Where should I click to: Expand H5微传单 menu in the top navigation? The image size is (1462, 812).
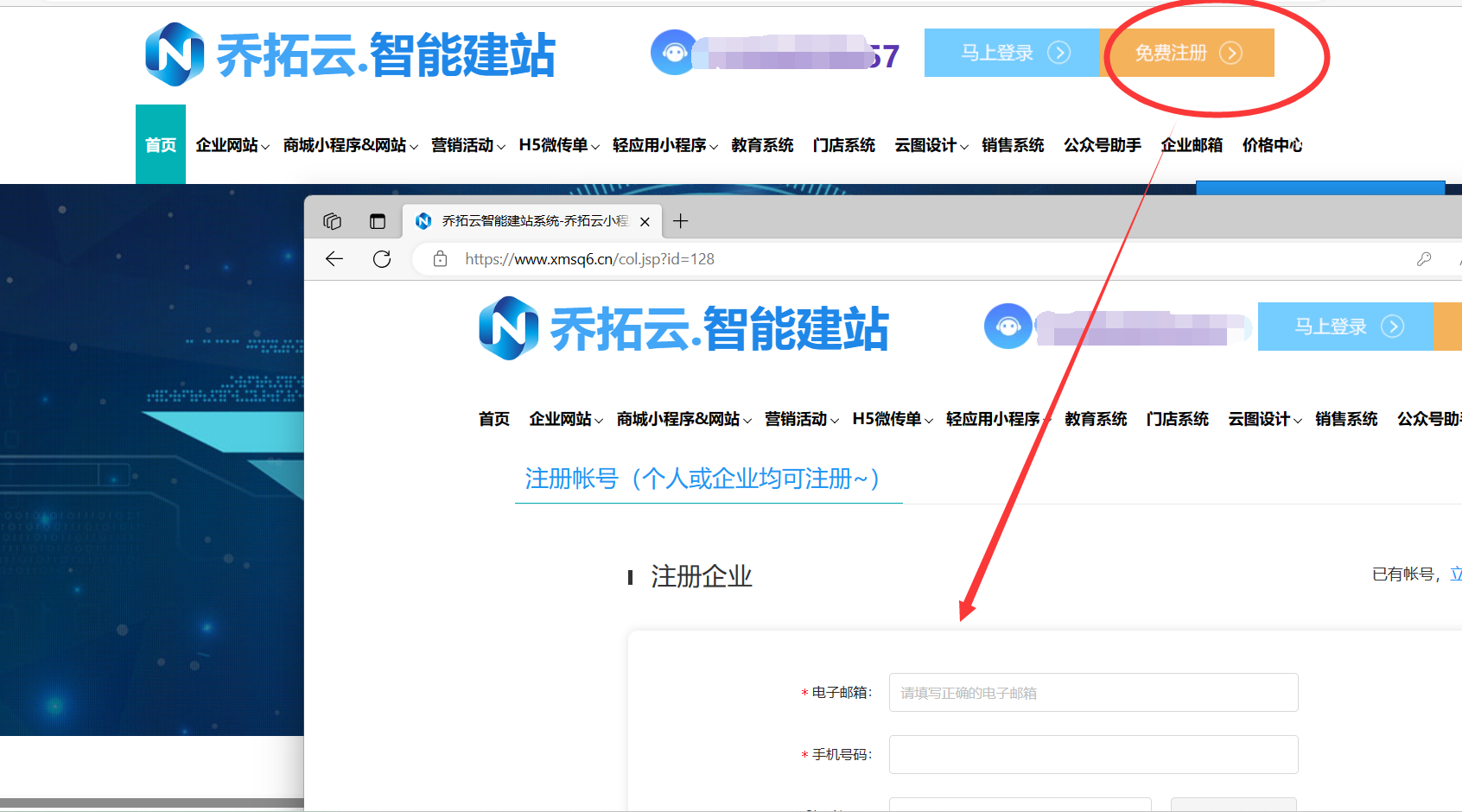(x=559, y=145)
